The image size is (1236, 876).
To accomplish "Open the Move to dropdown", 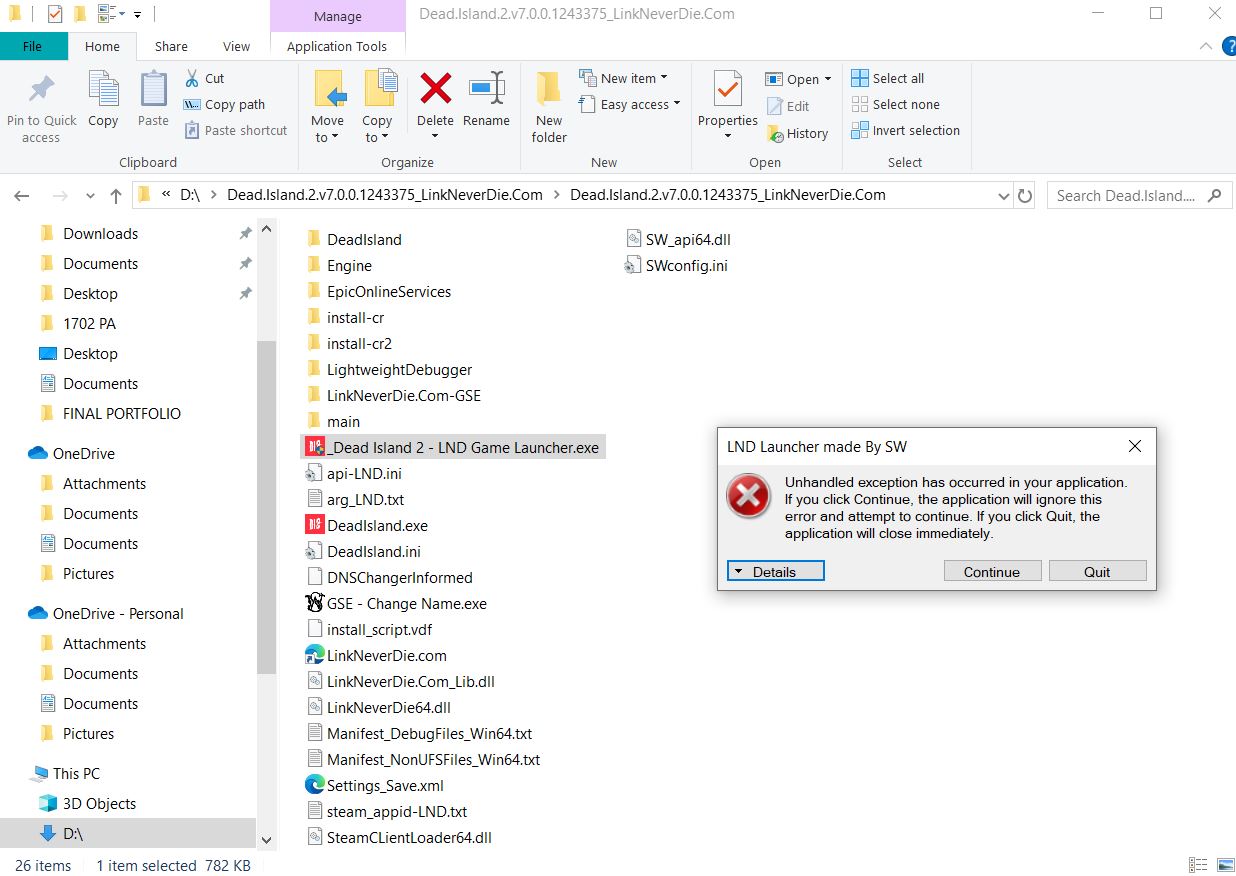I will pyautogui.click(x=327, y=103).
